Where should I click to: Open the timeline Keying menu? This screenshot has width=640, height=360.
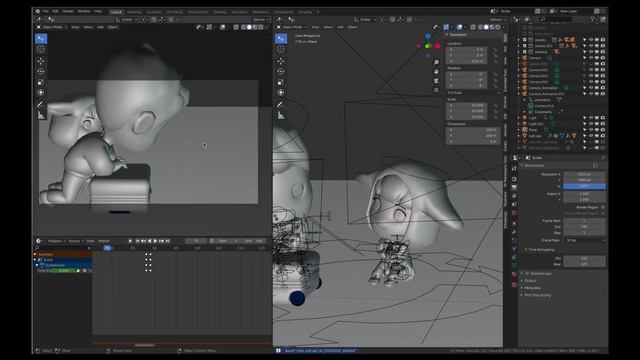pos(76,241)
